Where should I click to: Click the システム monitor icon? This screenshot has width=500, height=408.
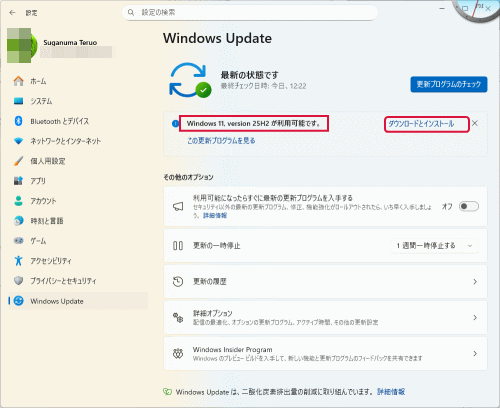pyautogui.click(x=19, y=101)
